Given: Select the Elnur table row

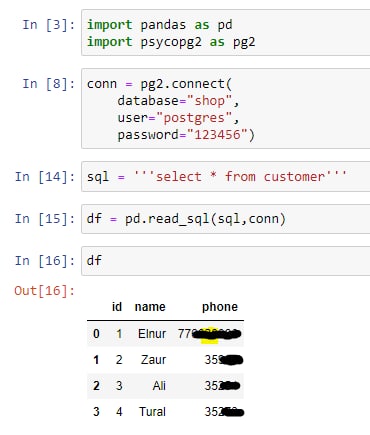Looking at the screenshot, I should 165,334.
